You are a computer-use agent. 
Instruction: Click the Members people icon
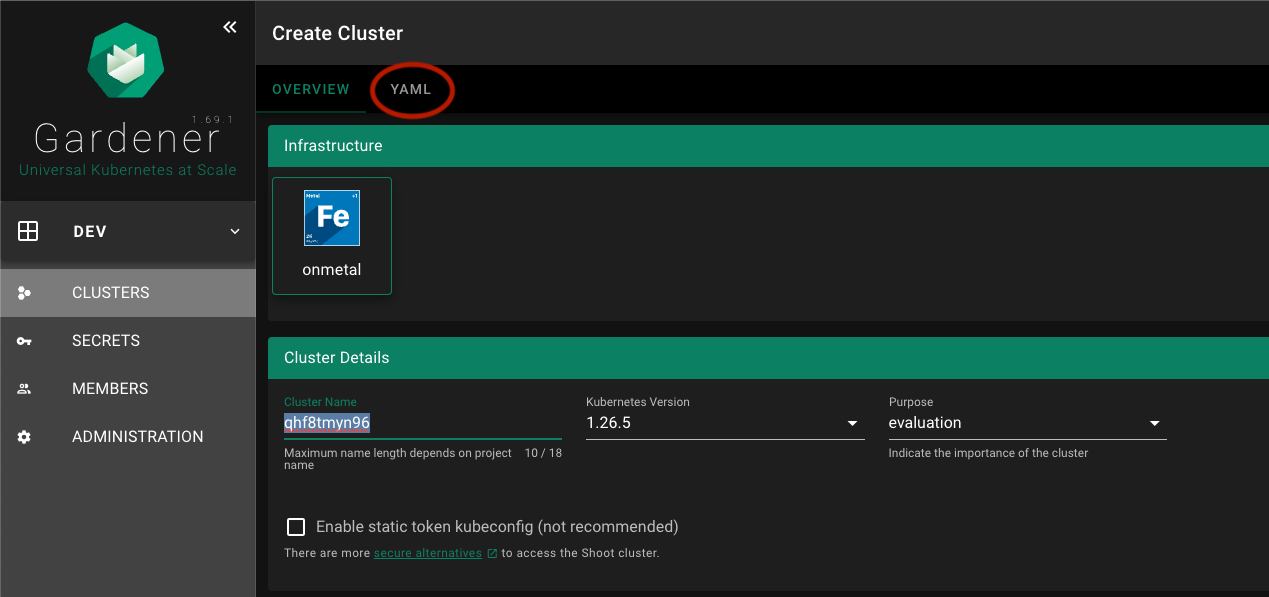(x=25, y=389)
